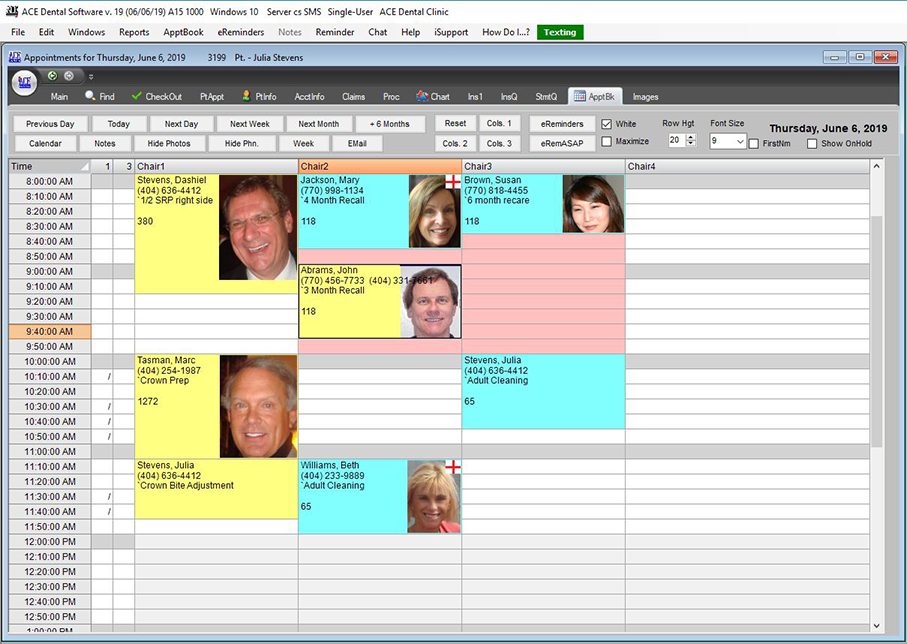Click the gray forward arrow icon

pyautogui.click(x=69, y=76)
